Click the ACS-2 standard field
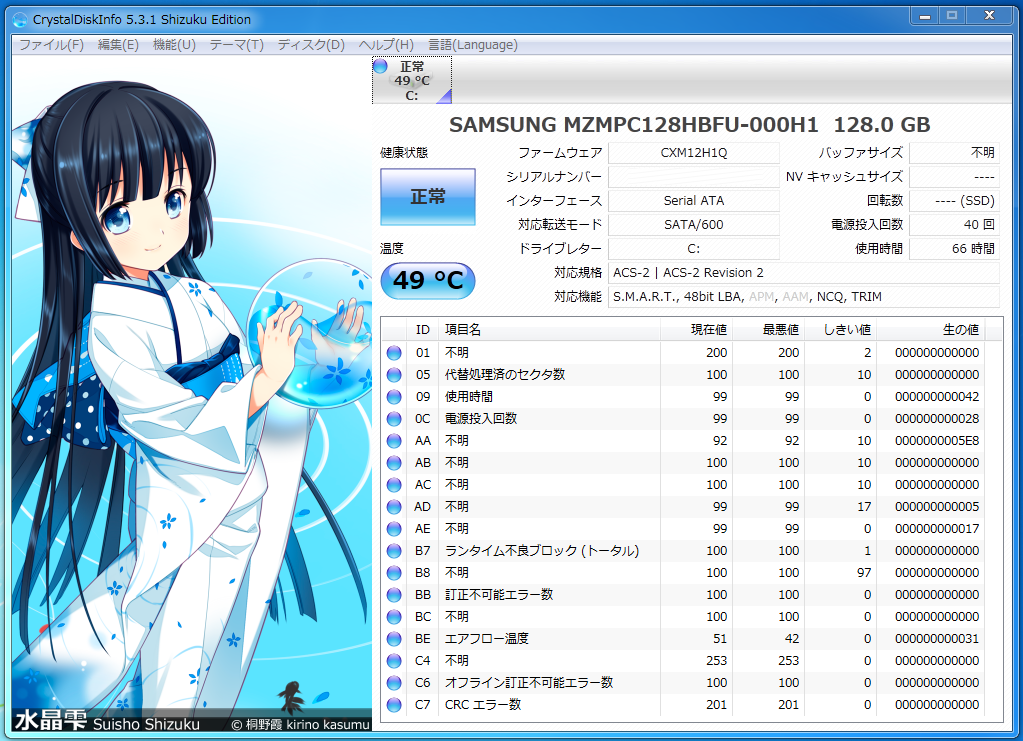Viewport: 1023px width, 741px height. [803, 273]
